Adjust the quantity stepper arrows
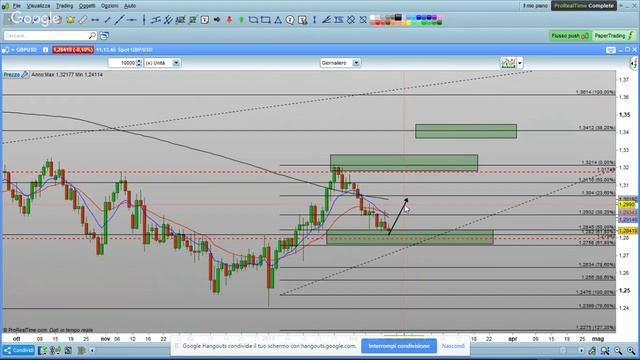This screenshot has width=640, height=360. 139,63
